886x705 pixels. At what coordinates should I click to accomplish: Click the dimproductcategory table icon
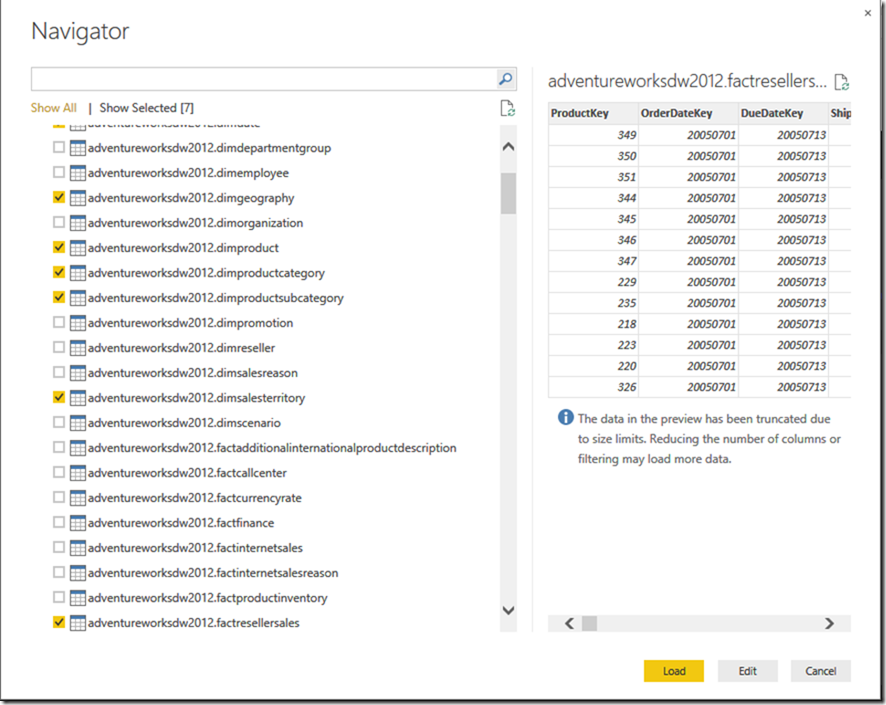pyautogui.click(x=77, y=273)
